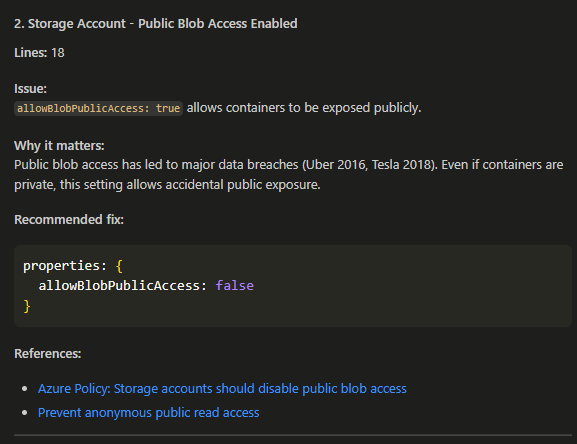Click the bullet before Azure Policy link
Screen dimensions: 577x444
point(25,389)
